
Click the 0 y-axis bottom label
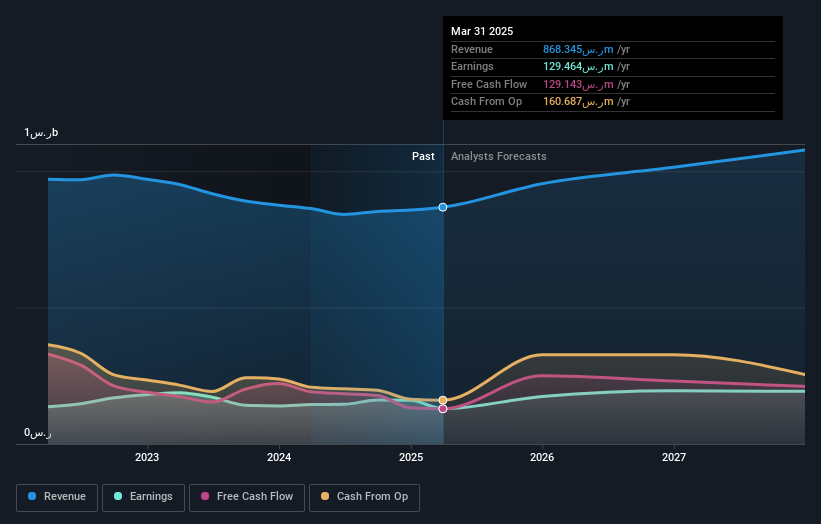click(x=38, y=433)
